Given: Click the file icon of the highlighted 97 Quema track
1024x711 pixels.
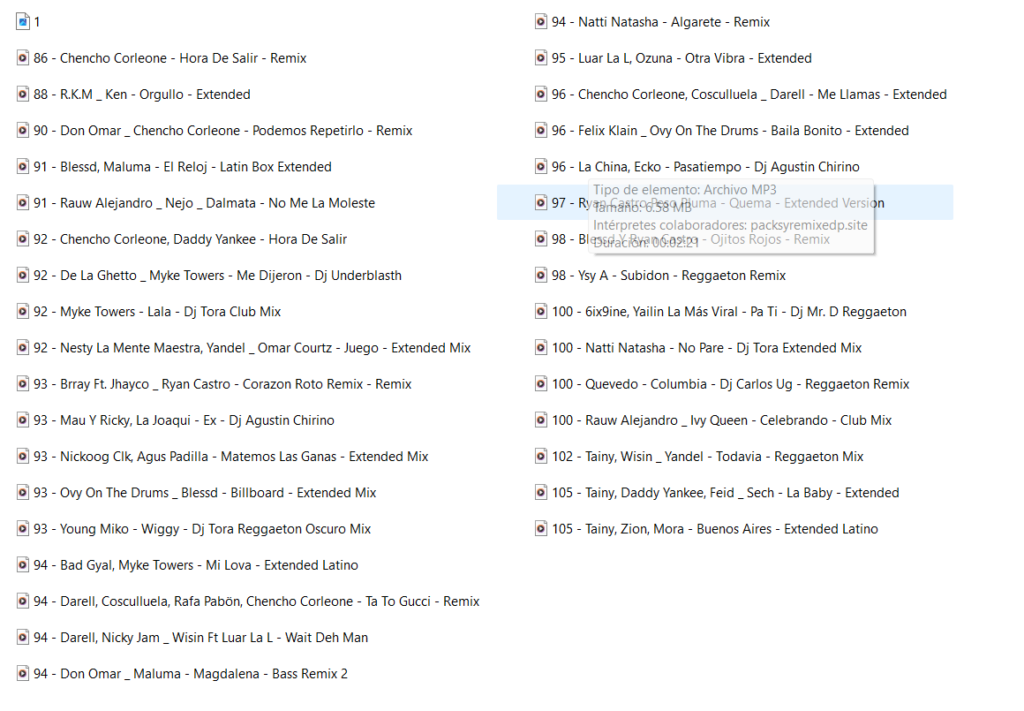Looking at the screenshot, I should tap(541, 202).
